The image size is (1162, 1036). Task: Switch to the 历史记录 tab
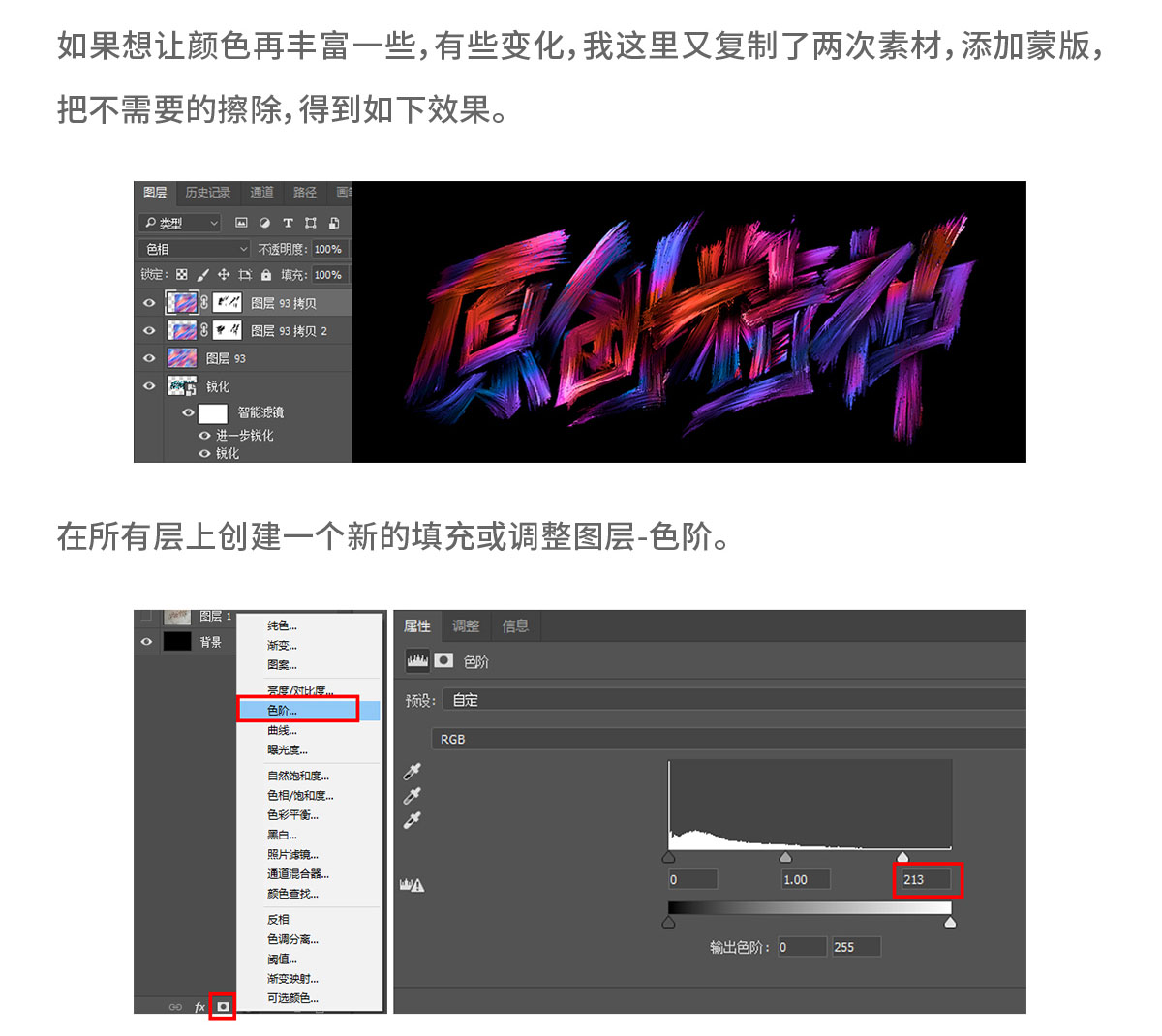(208, 193)
